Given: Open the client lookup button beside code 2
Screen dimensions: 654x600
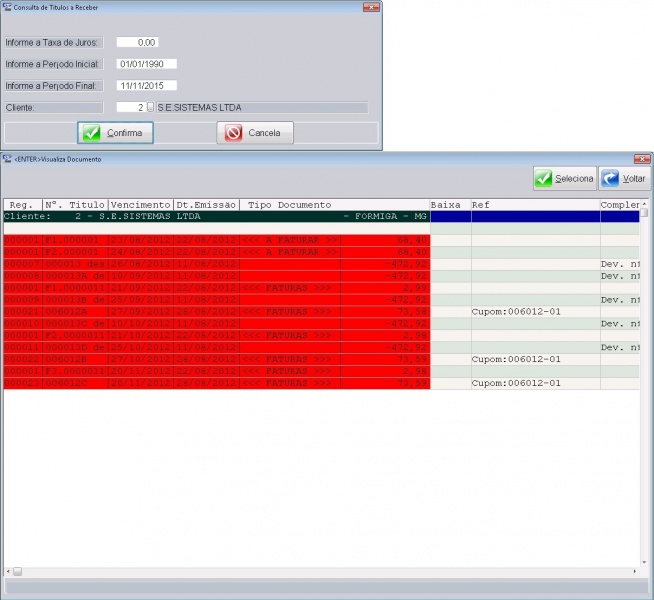Looking at the screenshot, I should [x=151, y=107].
